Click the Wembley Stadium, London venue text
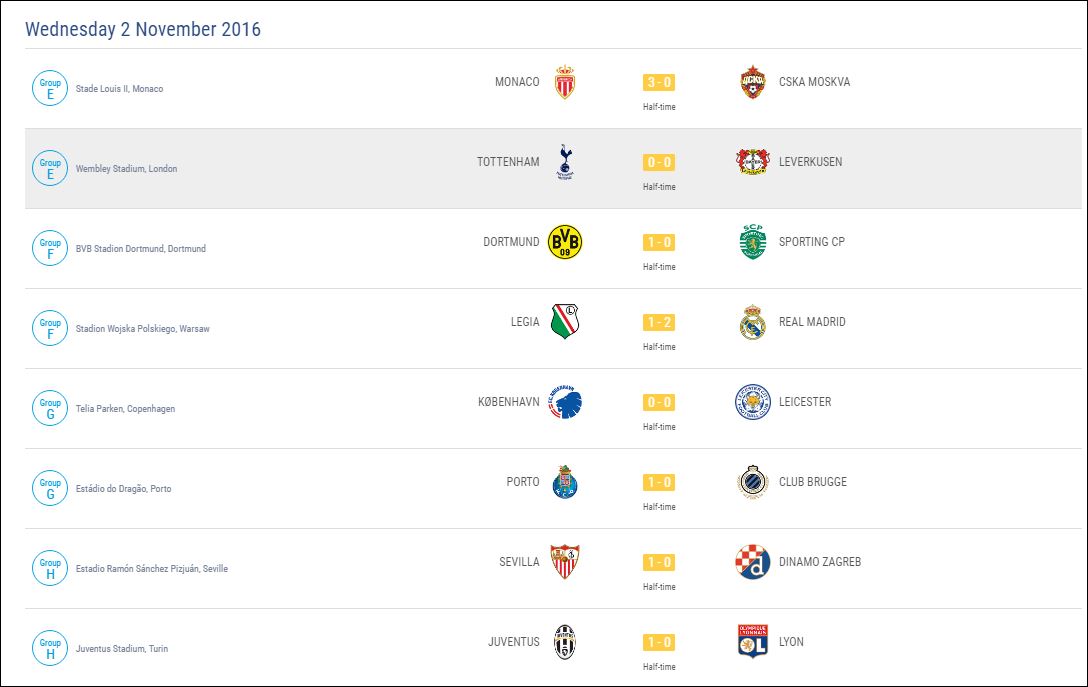The height and width of the screenshot is (687, 1088). 126,169
